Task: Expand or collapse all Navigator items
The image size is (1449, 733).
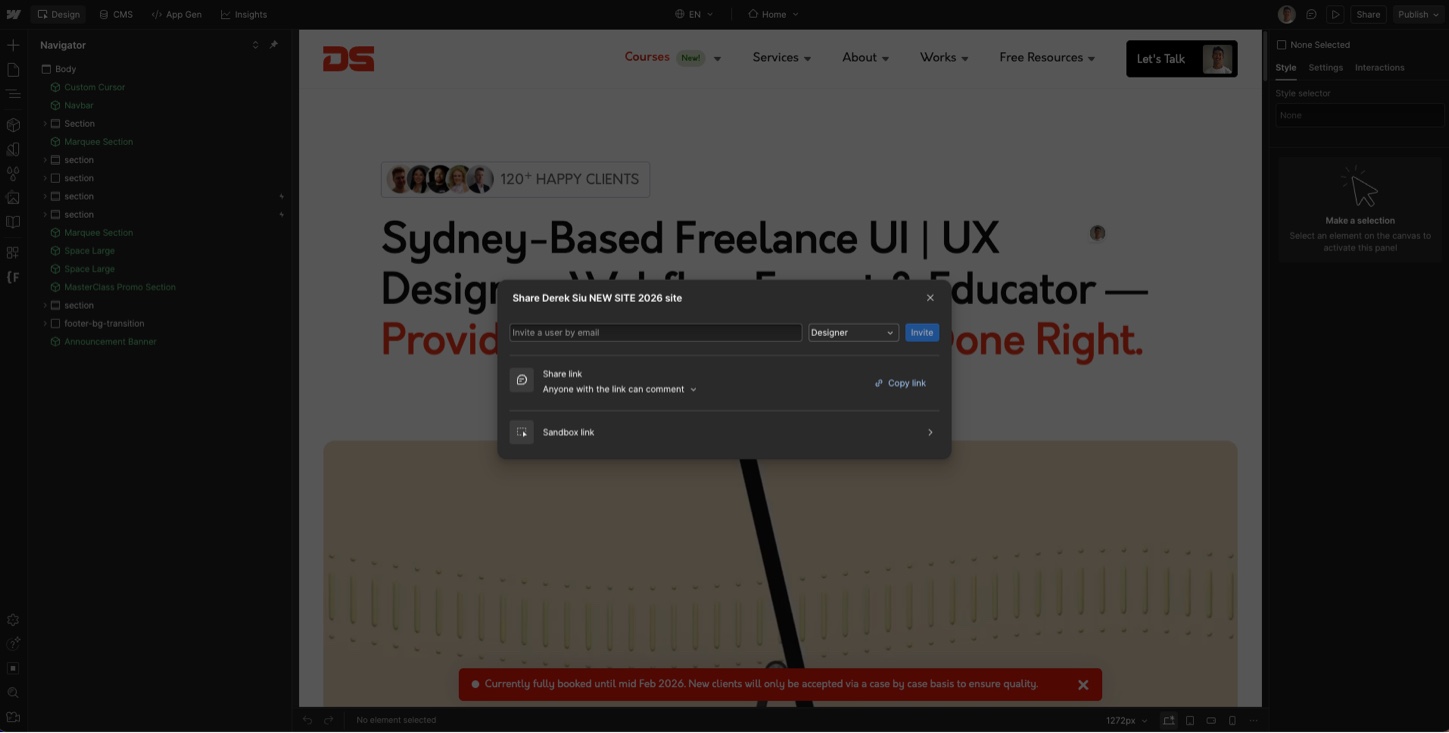Action: (x=255, y=45)
